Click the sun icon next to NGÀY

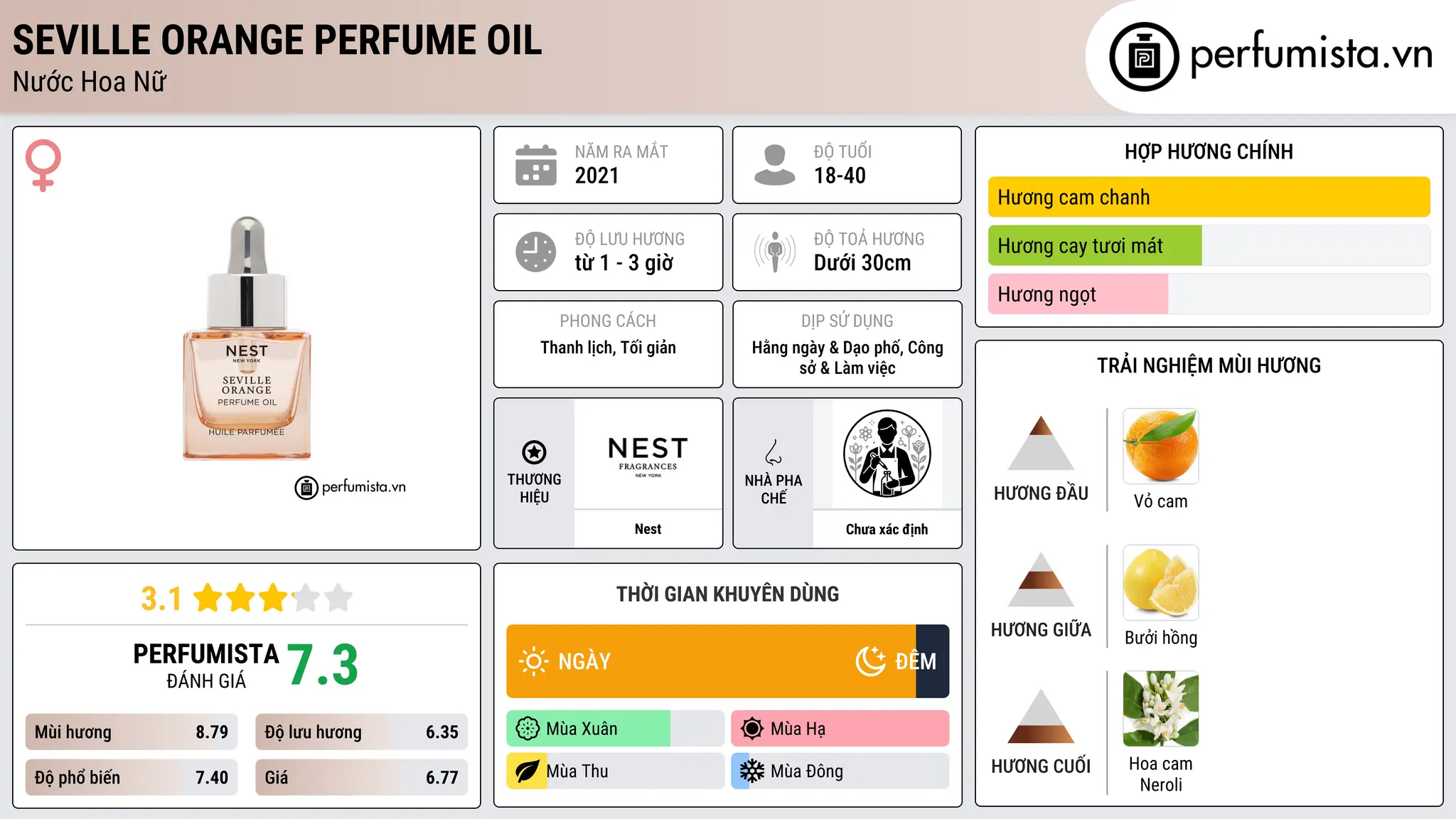(x=533, y=661)
